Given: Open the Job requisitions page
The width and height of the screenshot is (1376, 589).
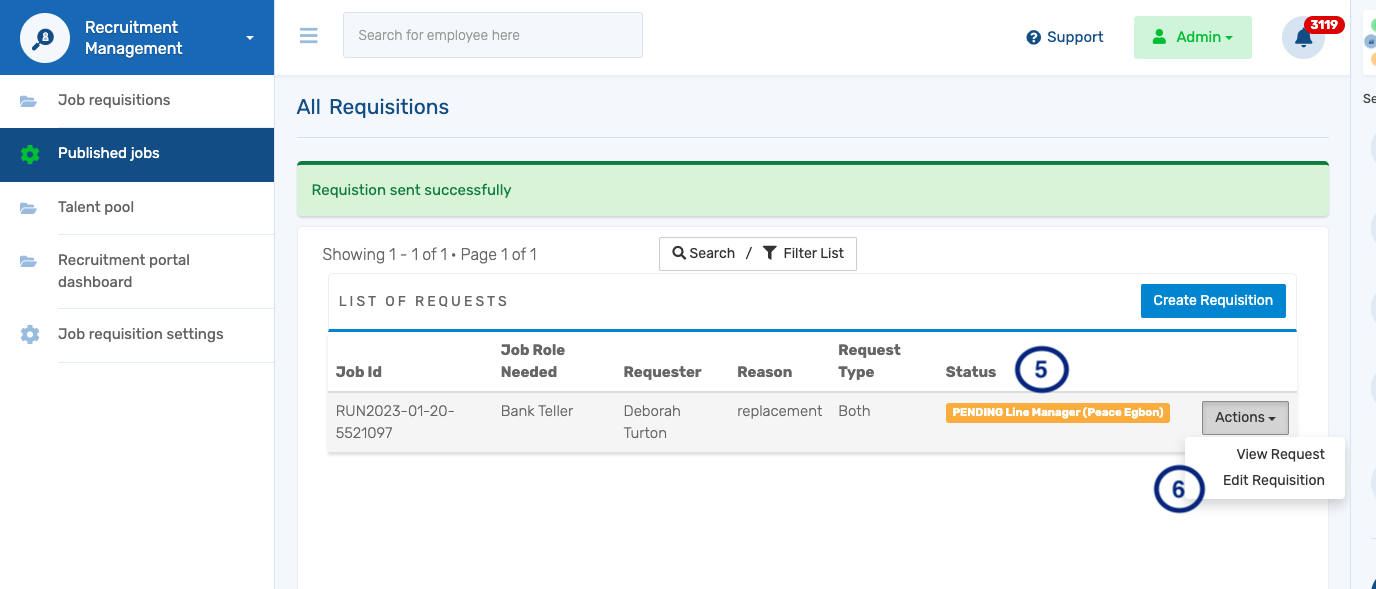Looking at the screenshot, I should pyautogui.click(x=113, y=100).
